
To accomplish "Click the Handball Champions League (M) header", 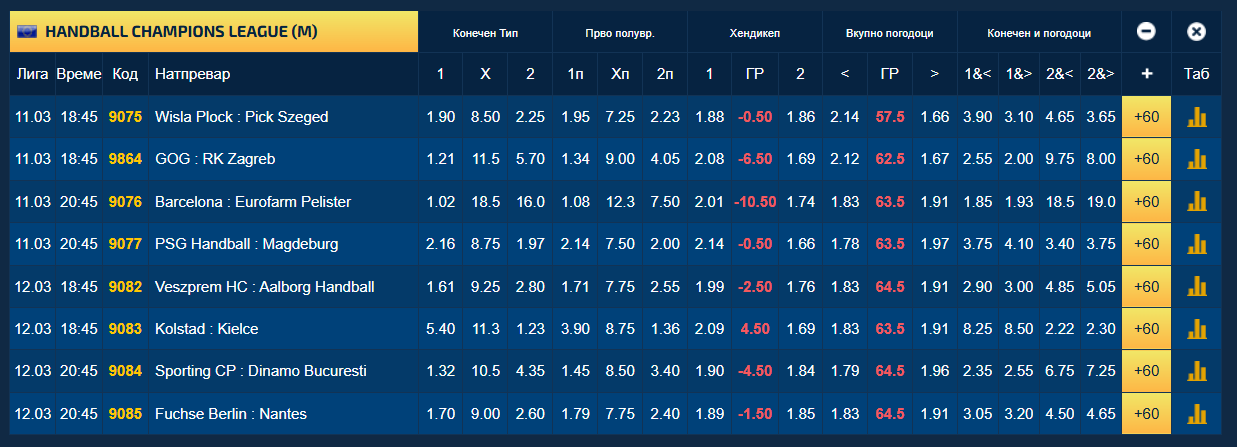I will click(214, 32).
